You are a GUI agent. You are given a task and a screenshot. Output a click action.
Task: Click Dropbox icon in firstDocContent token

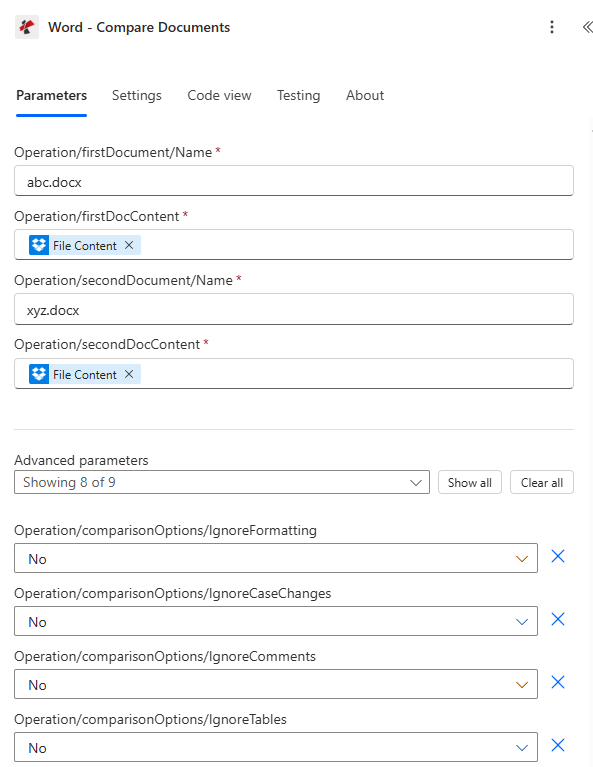pyautogui.click(x=39, y=245)
